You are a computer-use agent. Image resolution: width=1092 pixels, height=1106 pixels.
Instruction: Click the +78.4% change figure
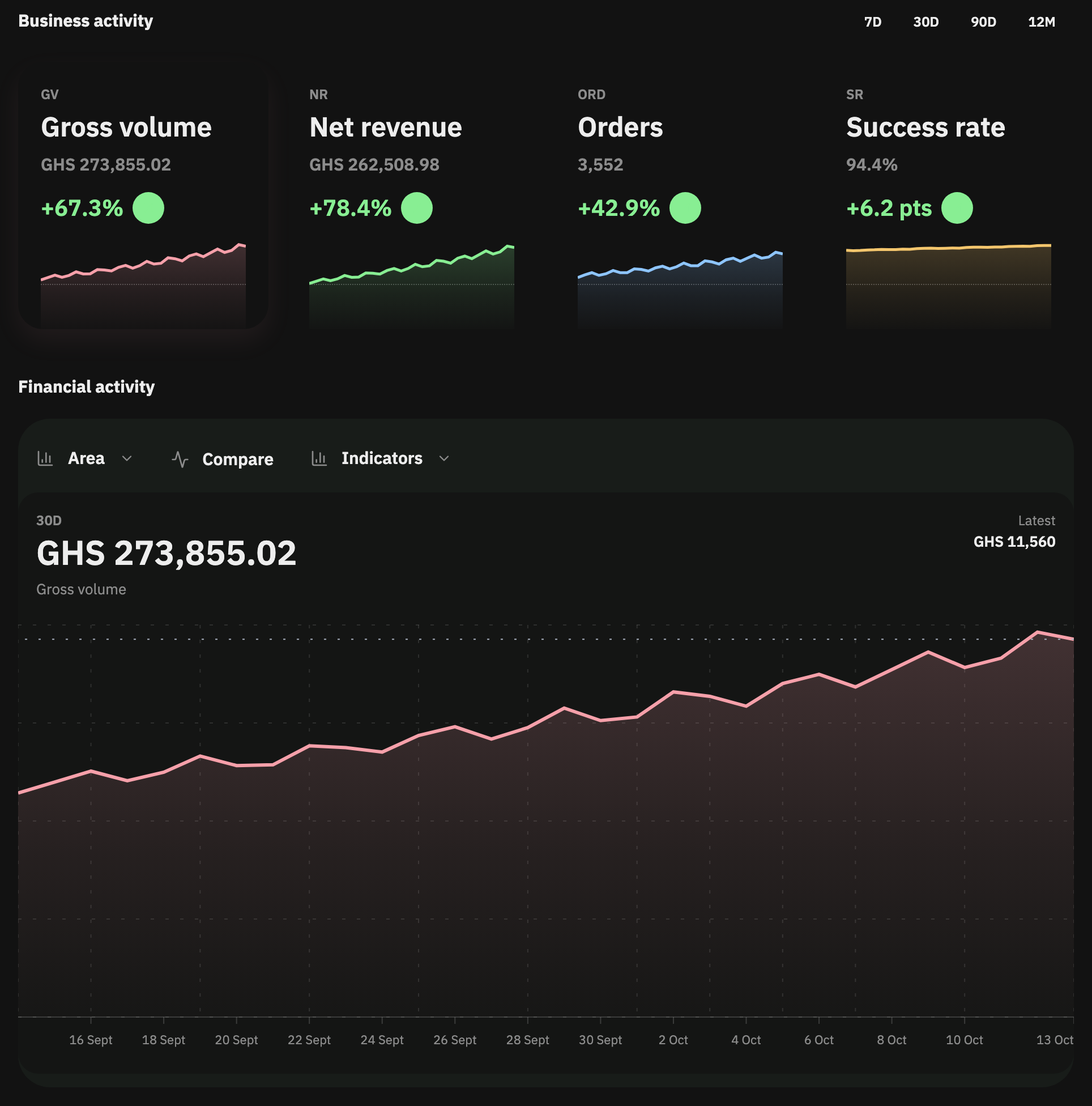tap(350, 209)
